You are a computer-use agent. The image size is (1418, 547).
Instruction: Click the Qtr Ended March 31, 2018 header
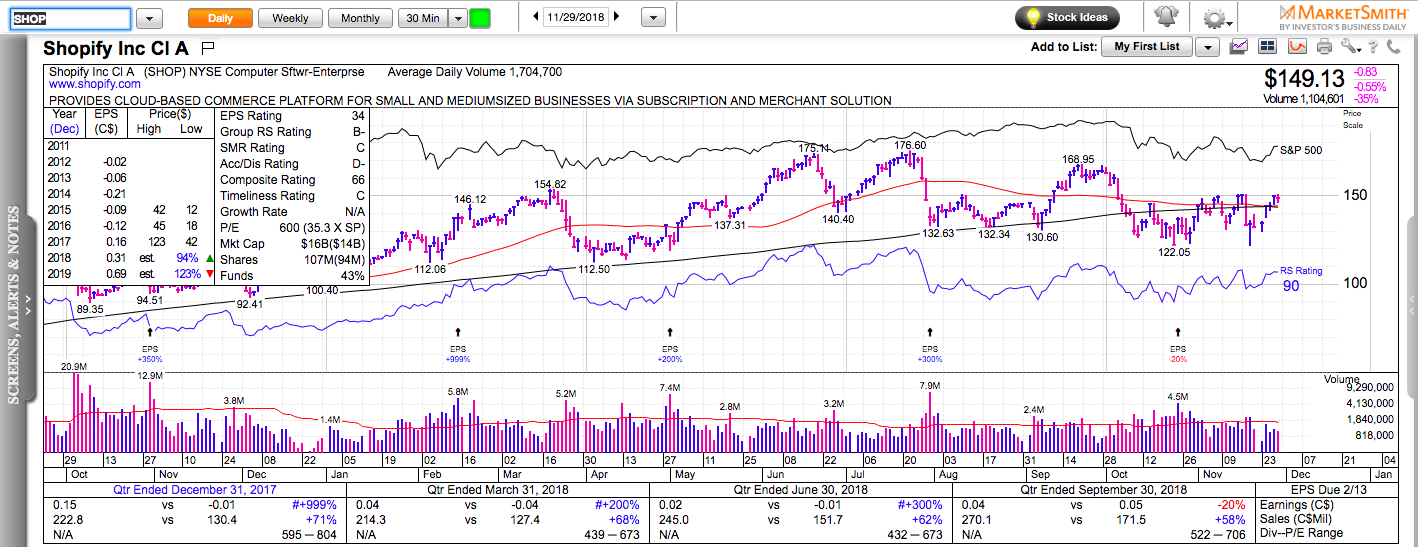click(496, 490)
